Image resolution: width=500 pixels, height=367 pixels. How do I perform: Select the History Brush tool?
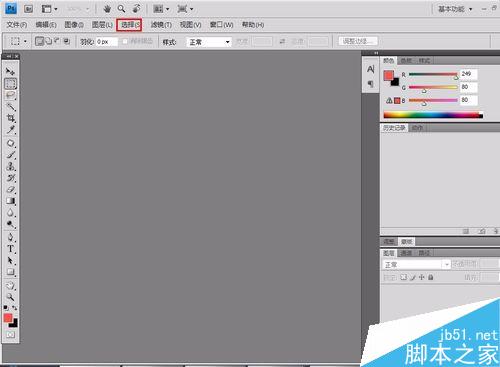[10, 177]
